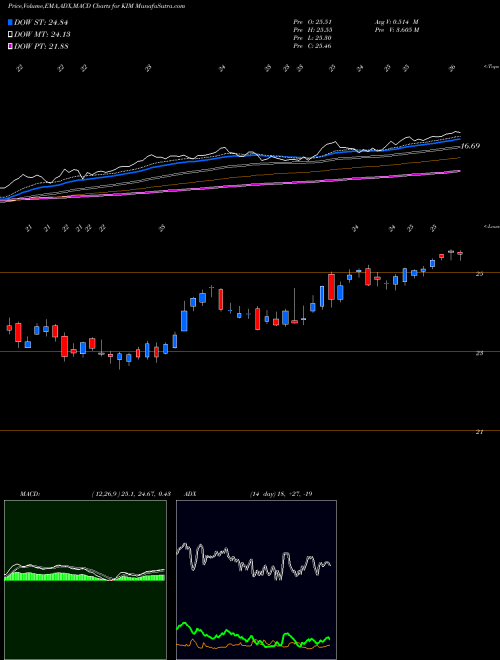
Task: Click the '<Lows' label at right edge
Action: click(x=491, y=226)
